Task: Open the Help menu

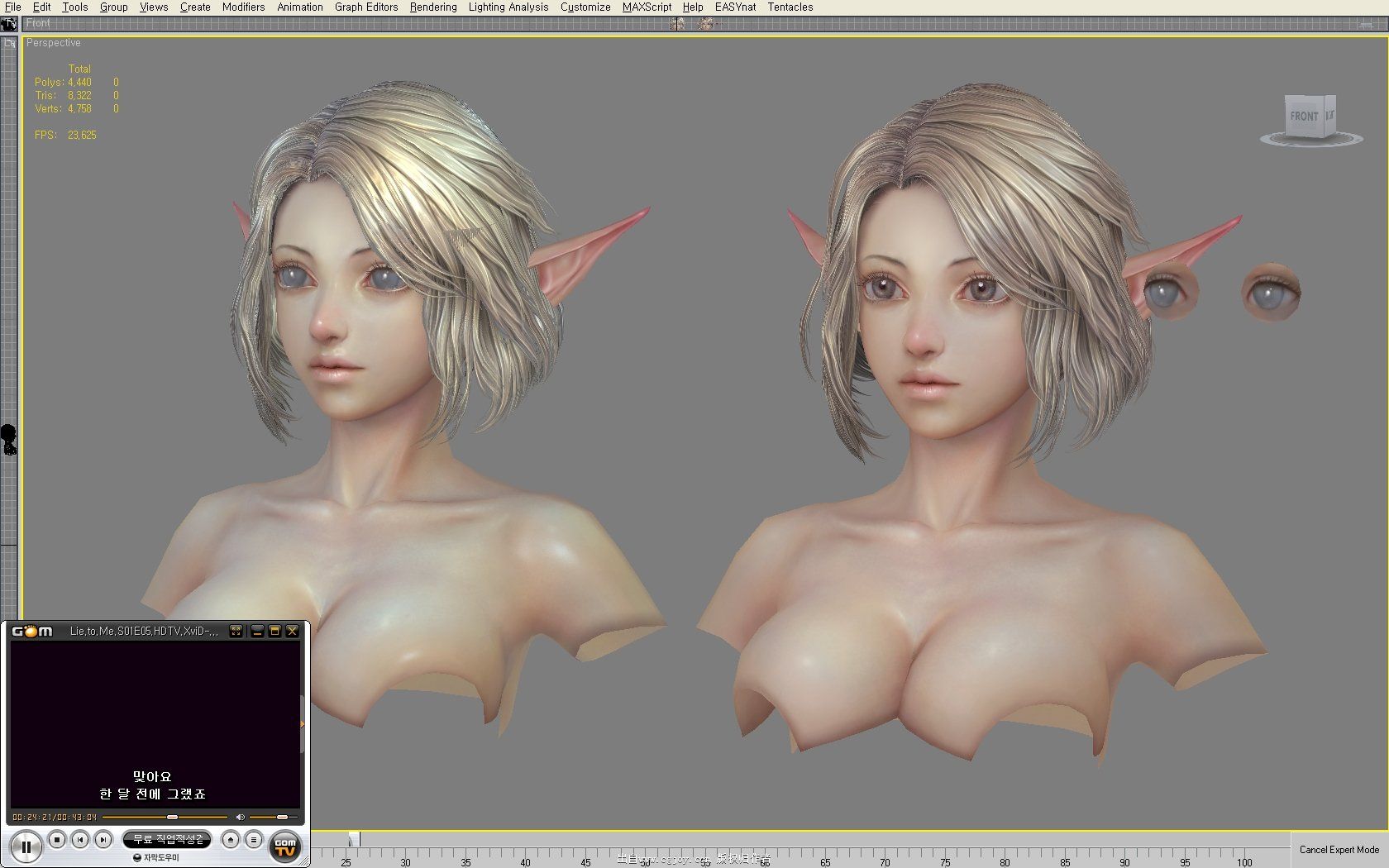Action: pyautogui.click(x=693, y=7)
